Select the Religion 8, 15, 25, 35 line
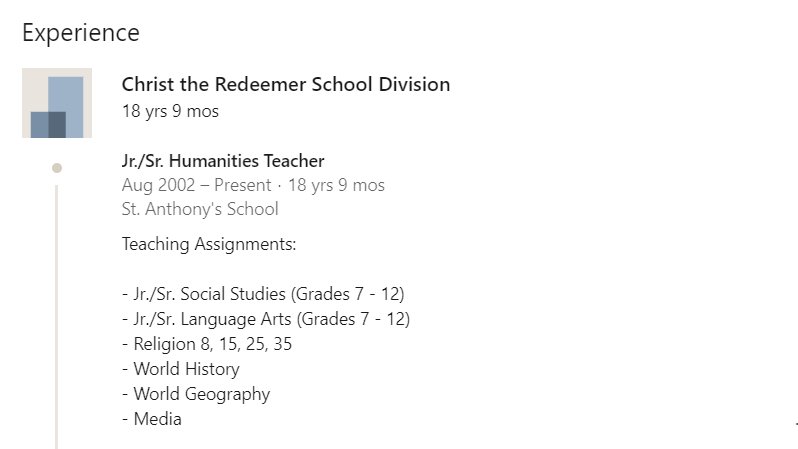Image resolution: width=798 pixels, height=449 pixels. [207, 344]
